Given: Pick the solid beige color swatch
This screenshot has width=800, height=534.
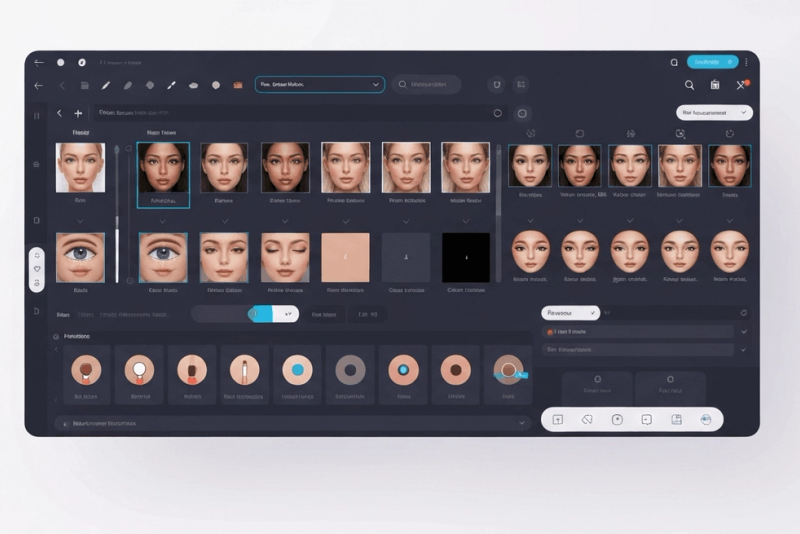Looking at the screenshot, I should click(345, 257).
